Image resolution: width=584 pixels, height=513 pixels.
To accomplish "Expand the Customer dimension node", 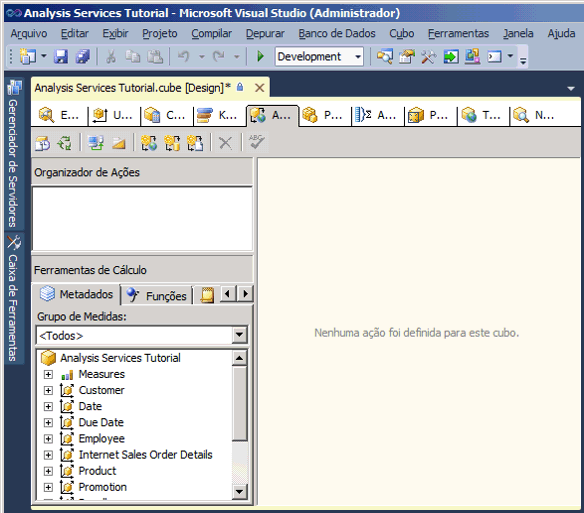I will [x=48, y=390].
